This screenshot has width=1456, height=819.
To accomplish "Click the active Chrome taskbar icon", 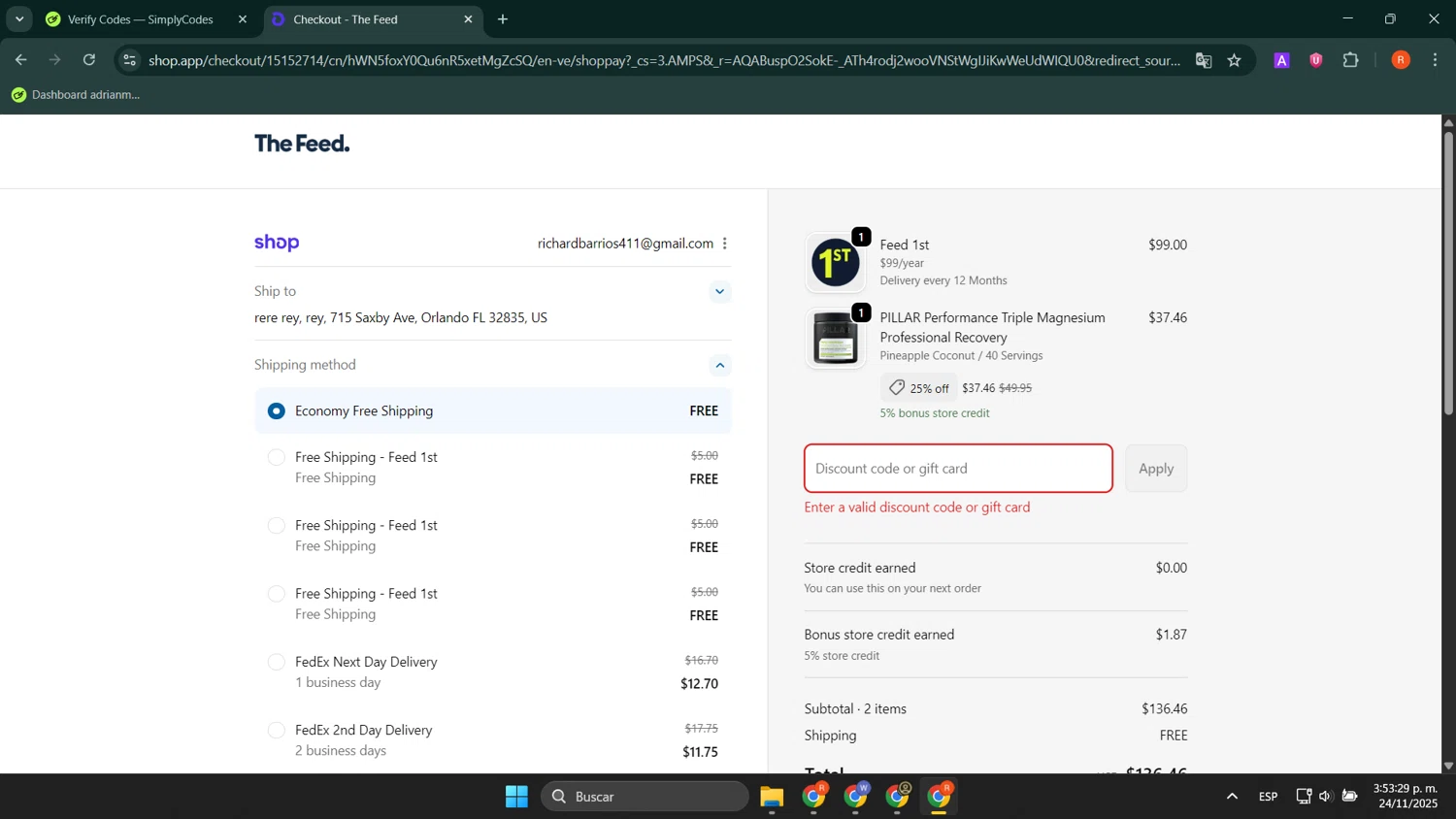I will 940,797.
